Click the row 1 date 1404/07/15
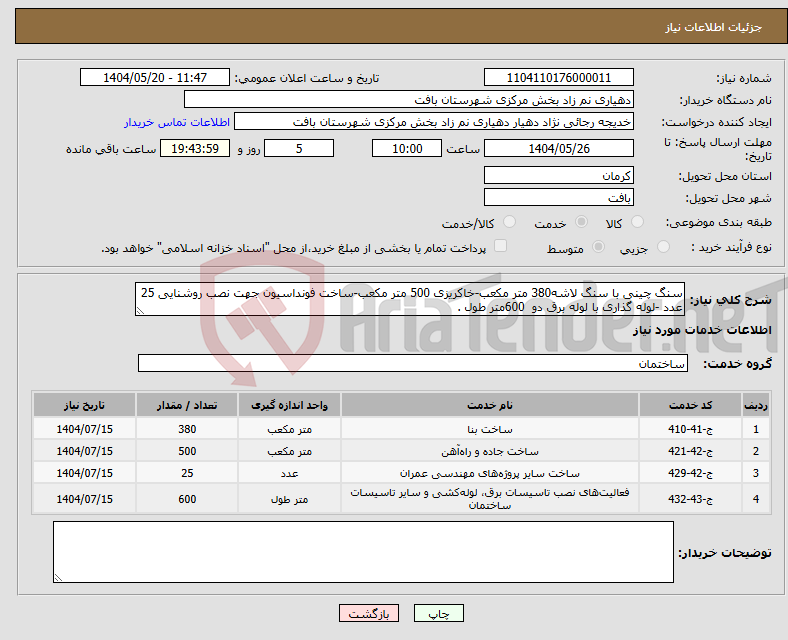788x640 pixels. tap(84, 429)
